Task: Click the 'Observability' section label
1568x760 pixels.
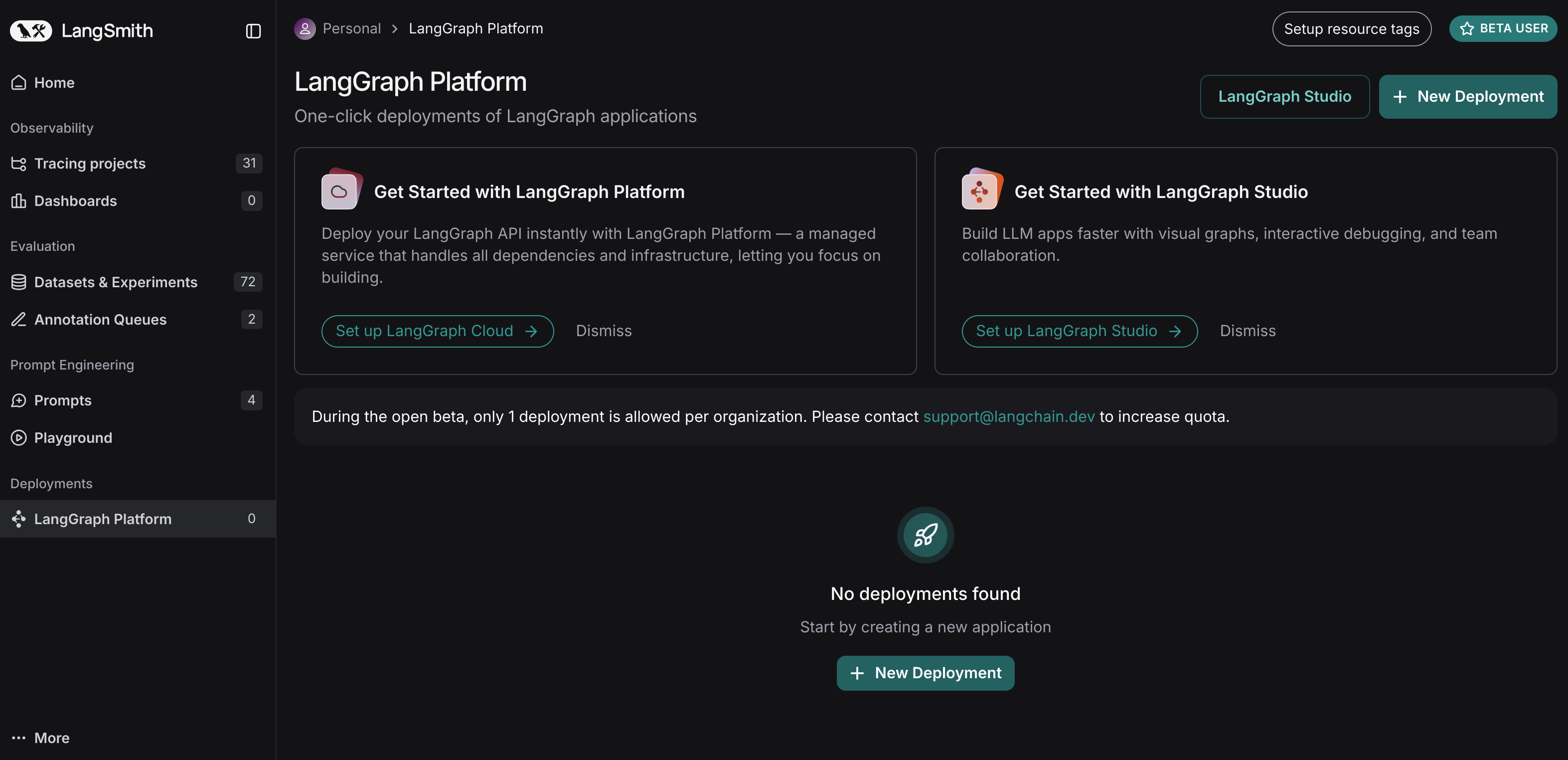Action: pyautogui.click(x=52, y=128)
